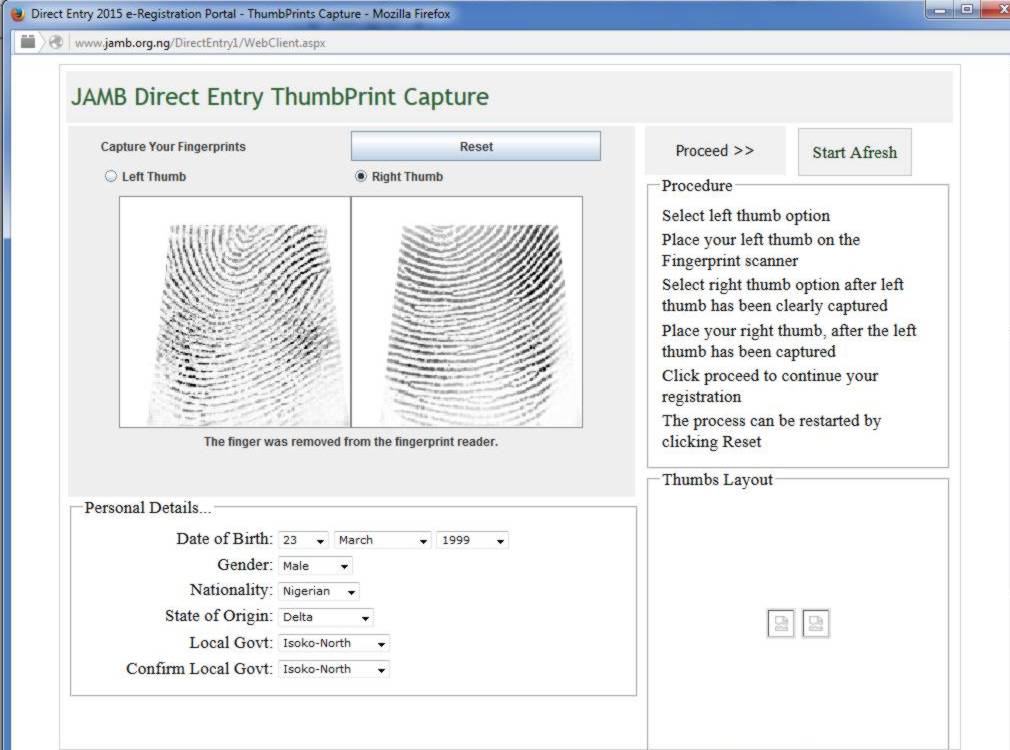The width and height of the screenshot is (1010, 750).
Task: Click the Proceed >> button
Action: (715, 151)
